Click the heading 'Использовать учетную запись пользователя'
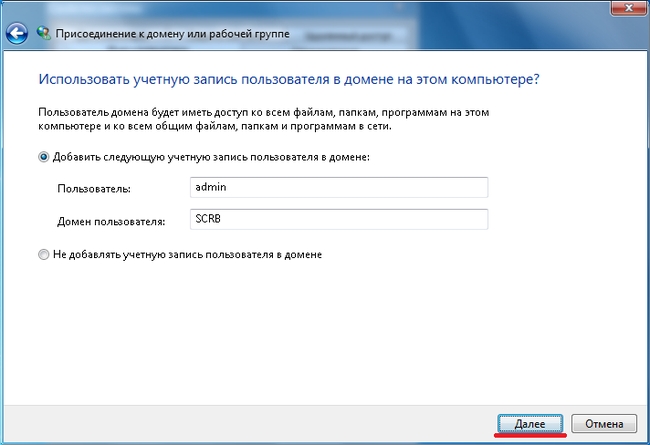 coord(289,79)
